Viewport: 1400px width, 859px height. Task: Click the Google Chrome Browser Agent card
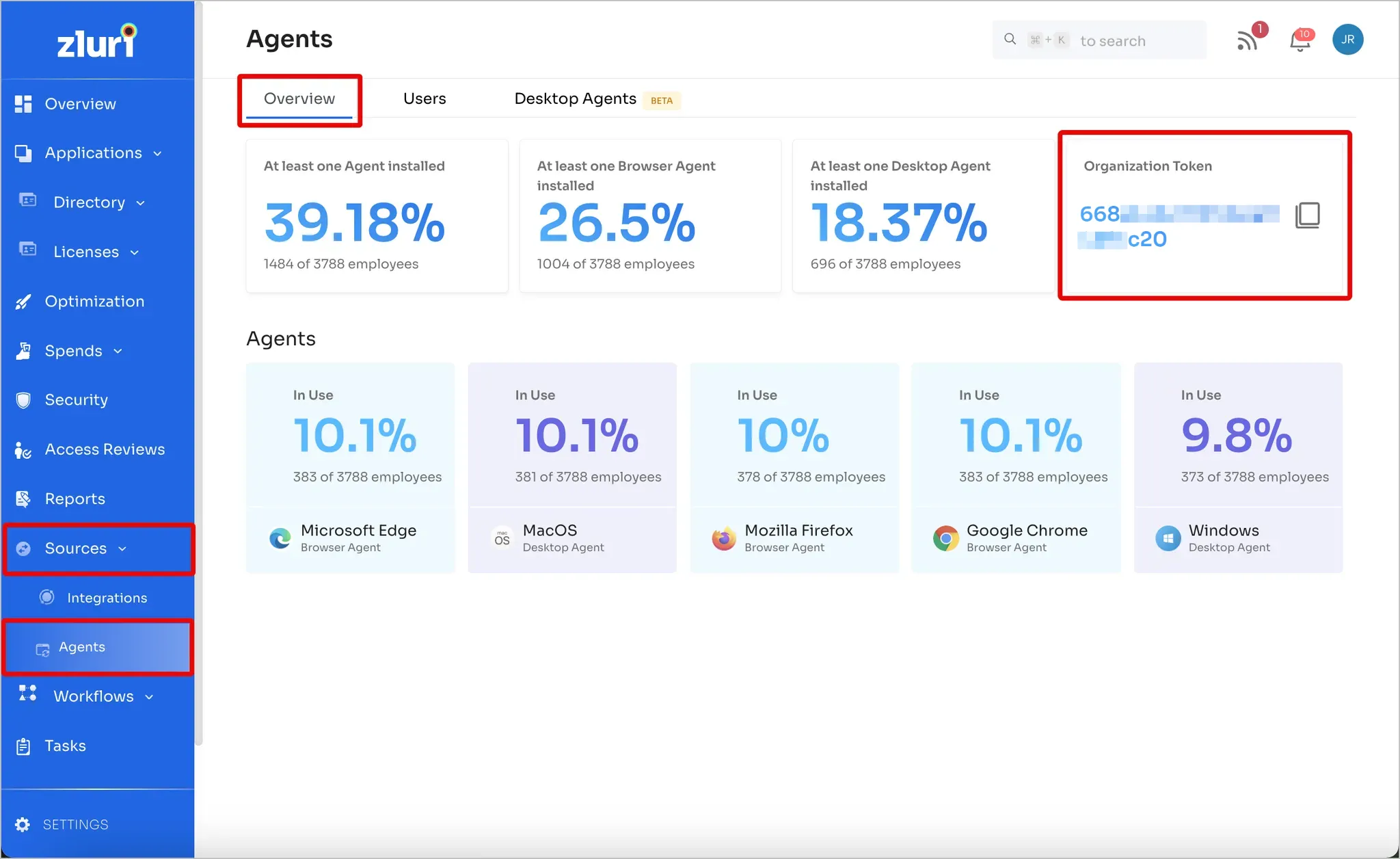point(1016,468)
